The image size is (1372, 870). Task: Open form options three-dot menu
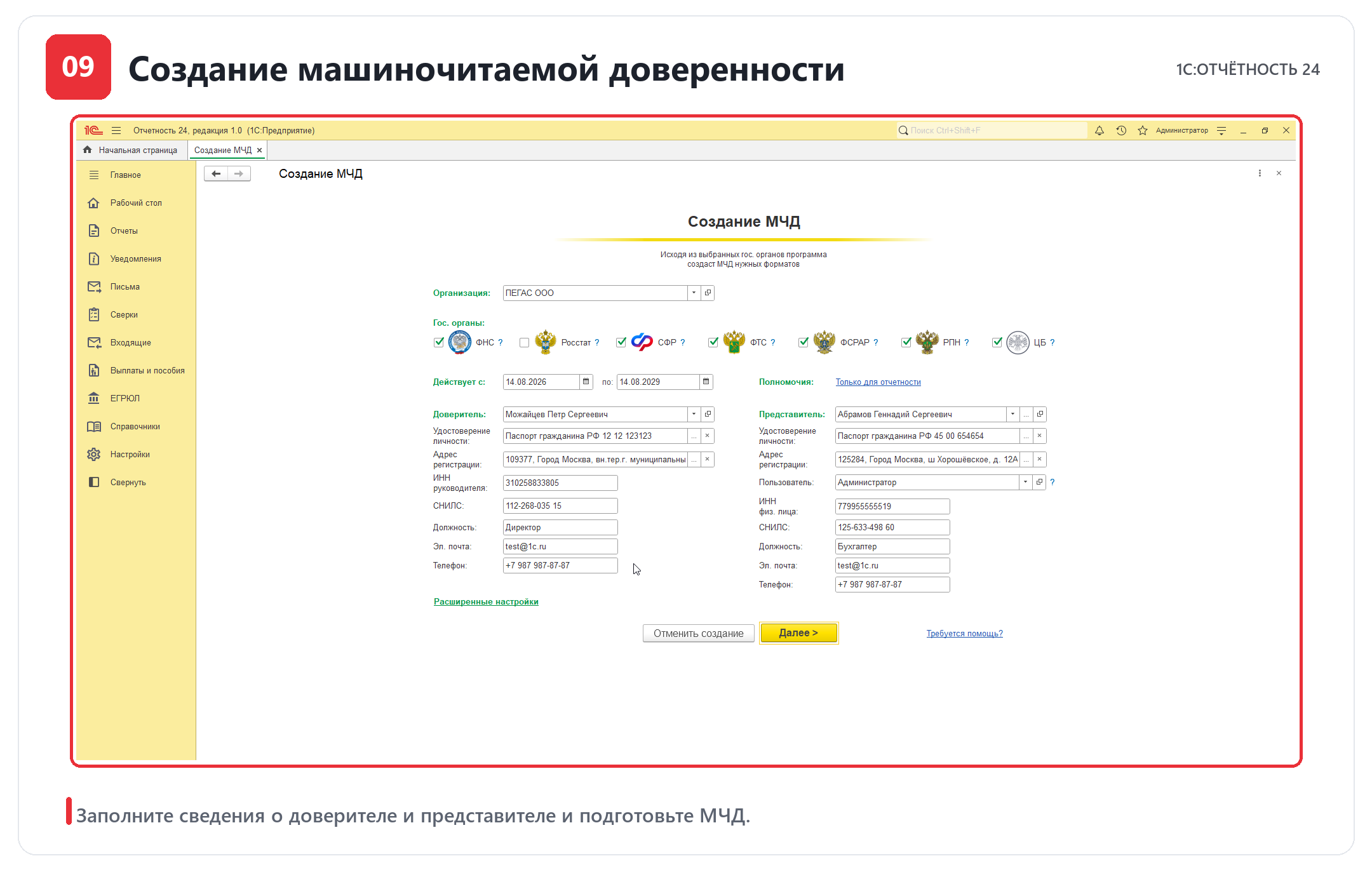coord(1260,173)
